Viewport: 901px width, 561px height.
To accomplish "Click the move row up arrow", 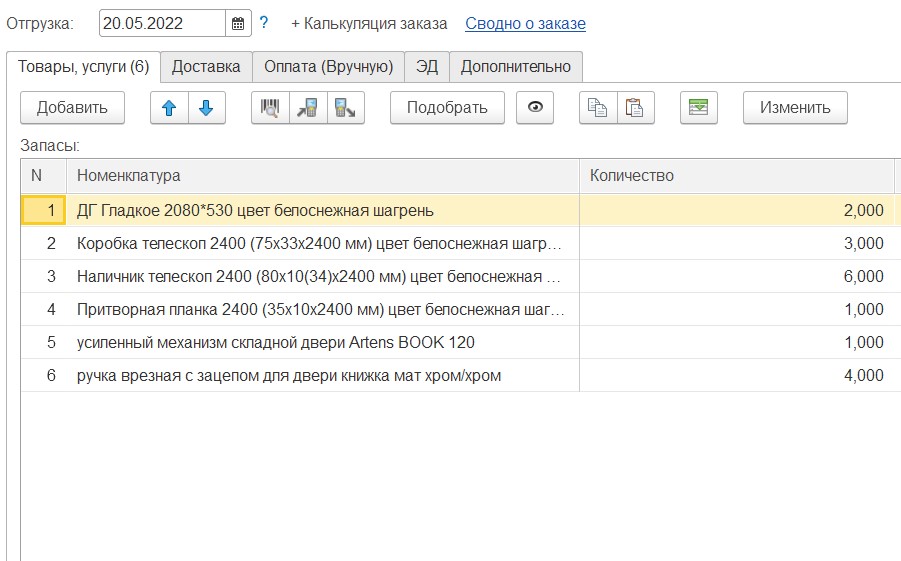I will (x=169, y=108).
